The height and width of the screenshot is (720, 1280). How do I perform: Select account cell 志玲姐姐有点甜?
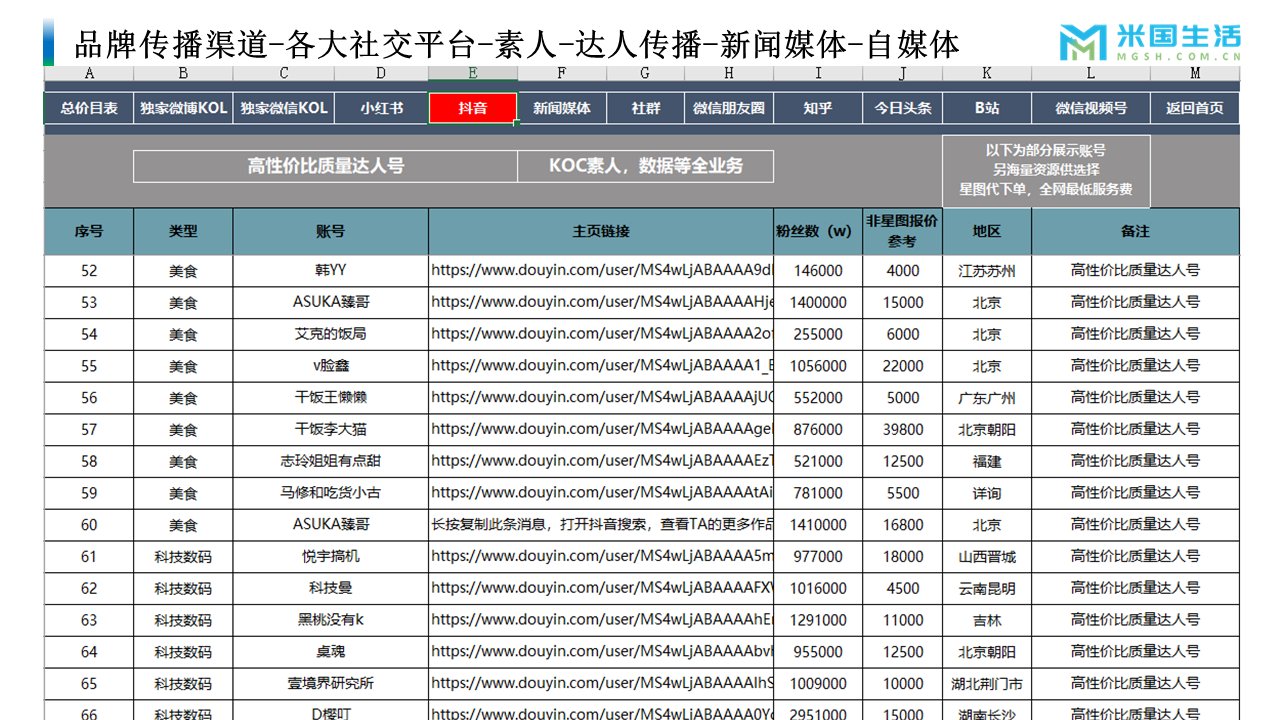click(x=331, y=461)
